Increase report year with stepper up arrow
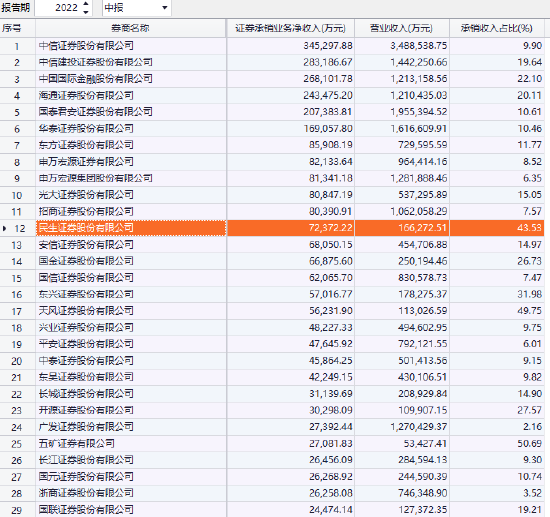This screenshot has height=517, width=550. pyautogui.click(x=86, y=4)
